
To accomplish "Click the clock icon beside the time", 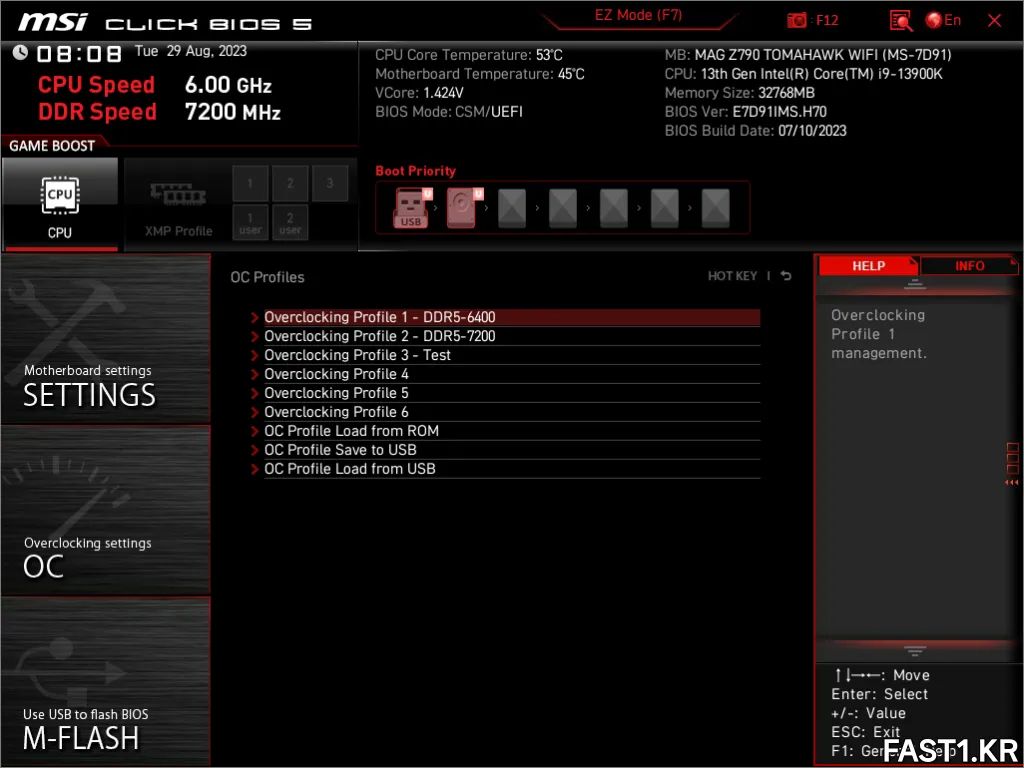I will click(x=20, y=52).
